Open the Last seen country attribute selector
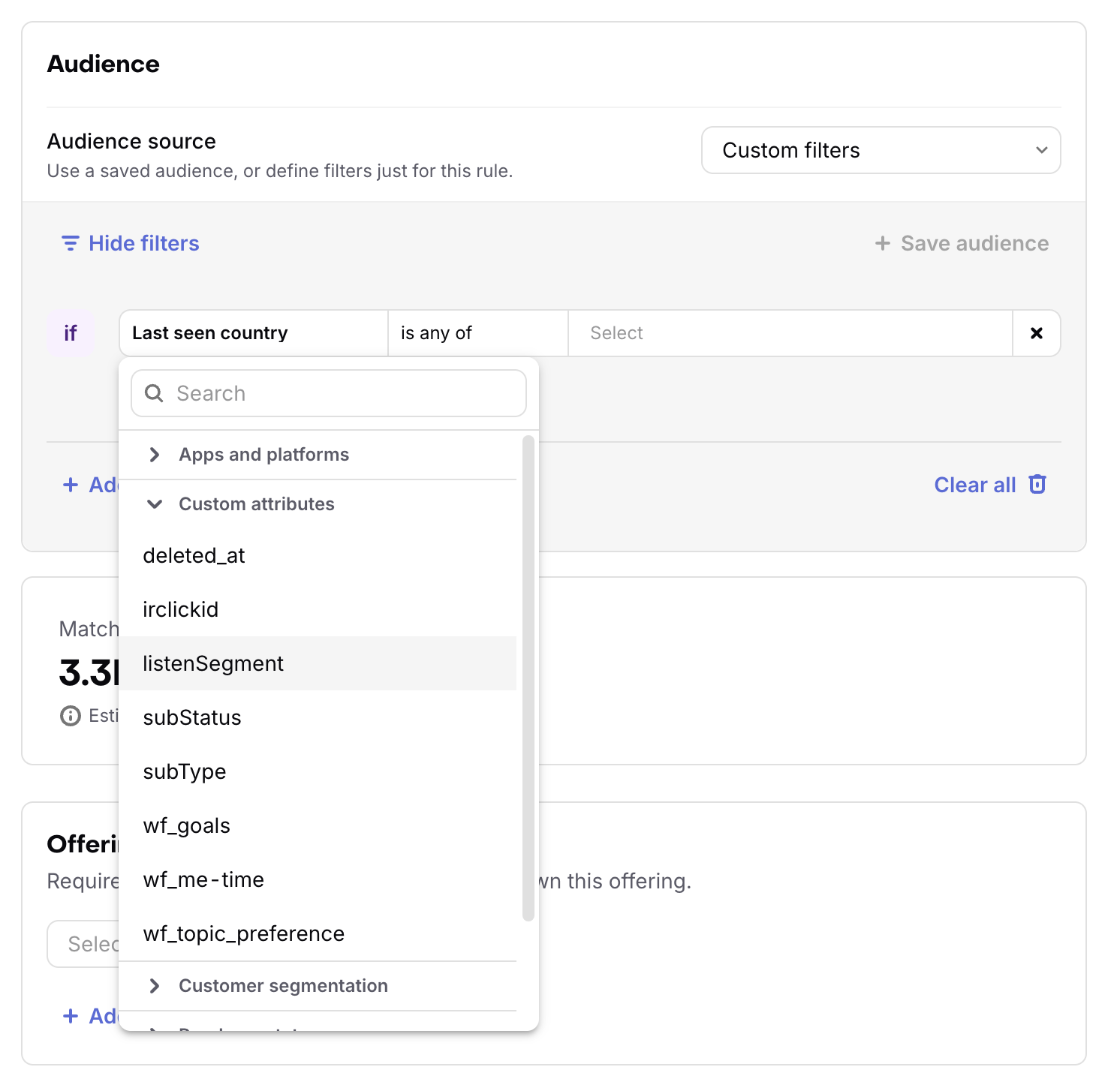This screenshot has height=1088, width=1120. click(x=254, y=333)
